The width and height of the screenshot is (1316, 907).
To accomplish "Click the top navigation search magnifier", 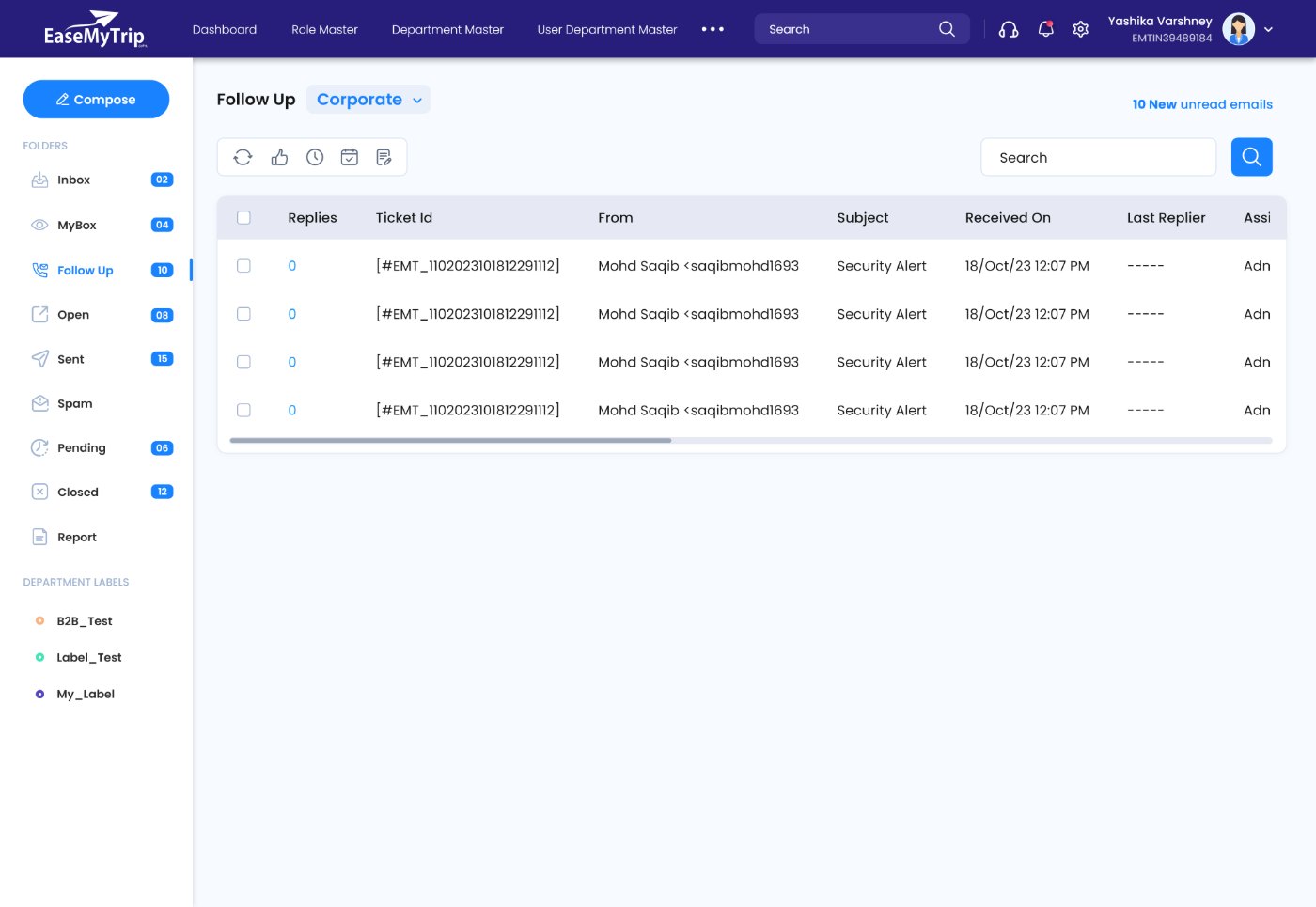I will (947, 29).
